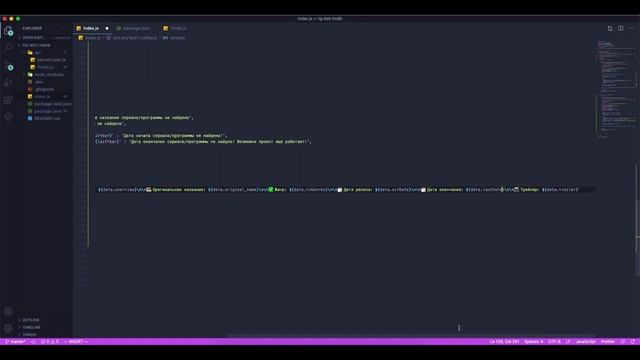Click the unsaved dot on index.js tab
This screenshot has width=640, height=360.
coord(107,28)
